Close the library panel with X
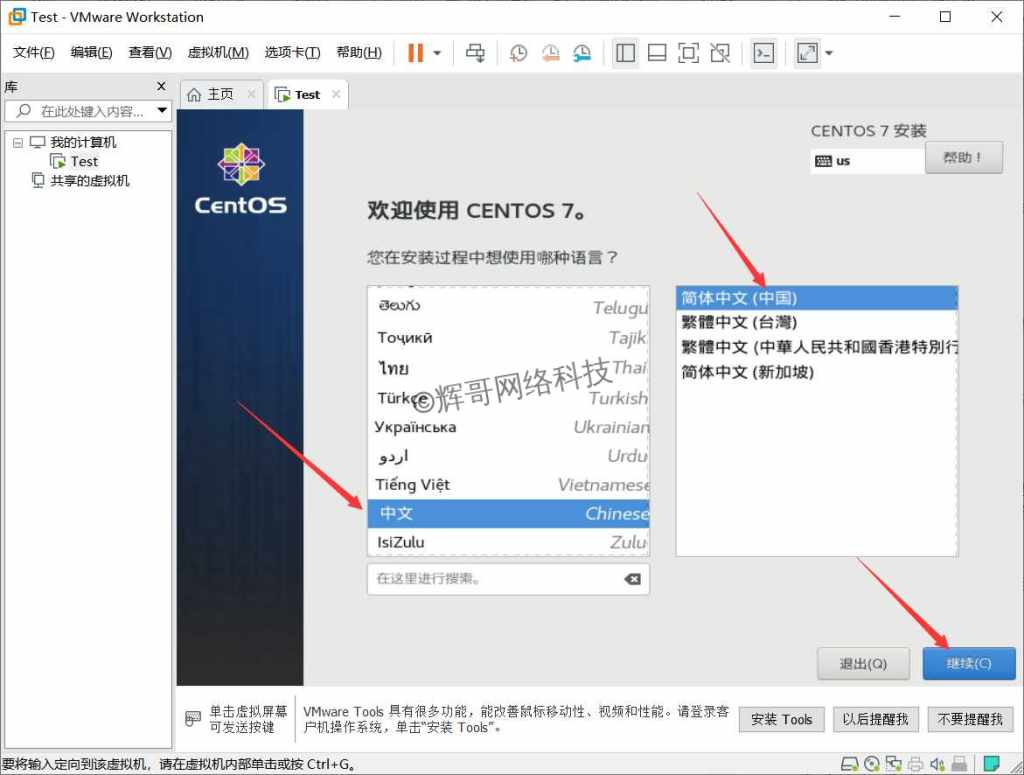The image size is (1024, 775). click(x=161, y=86)
